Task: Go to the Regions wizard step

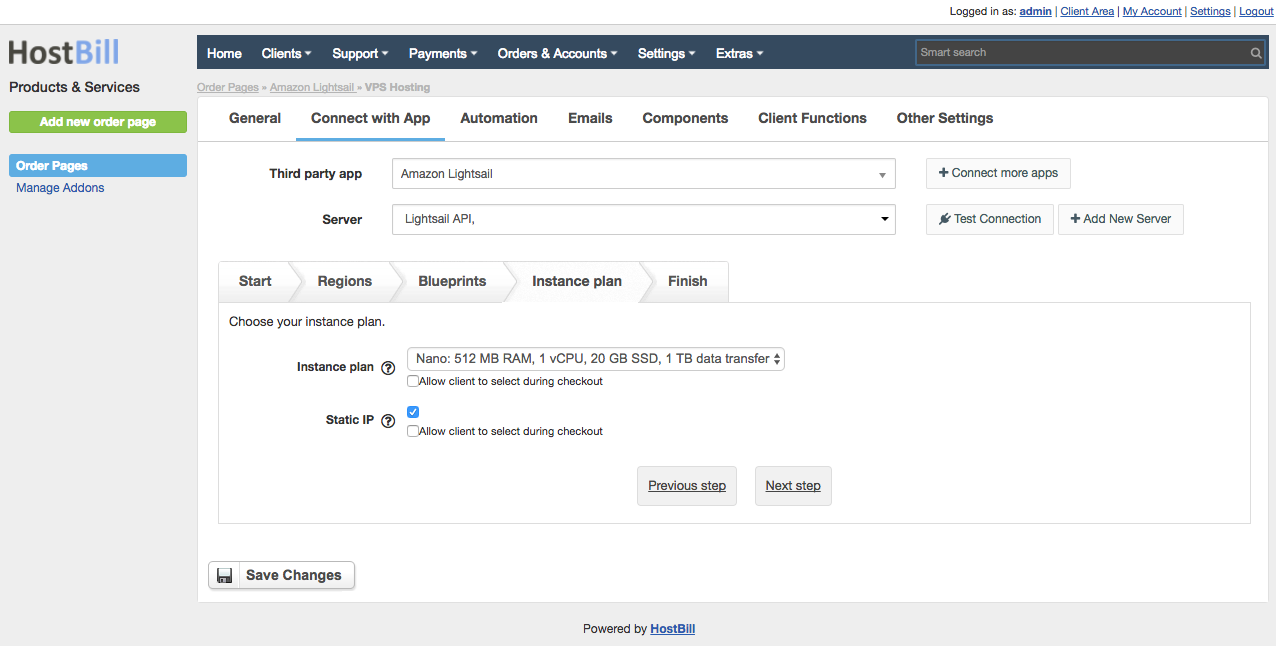Action: tap(343, 281)
